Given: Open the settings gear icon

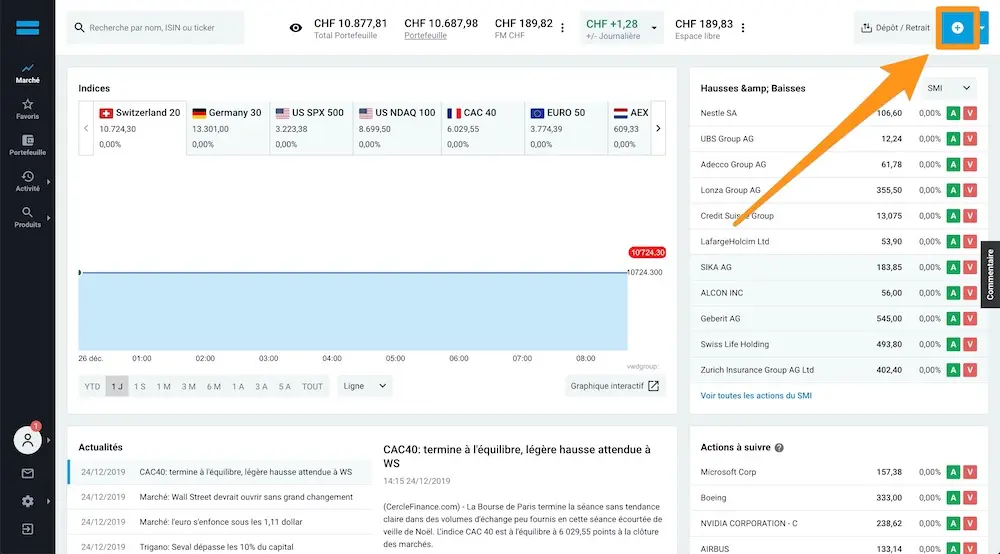Looking at the screenshot, I should (x=27, y=501).
